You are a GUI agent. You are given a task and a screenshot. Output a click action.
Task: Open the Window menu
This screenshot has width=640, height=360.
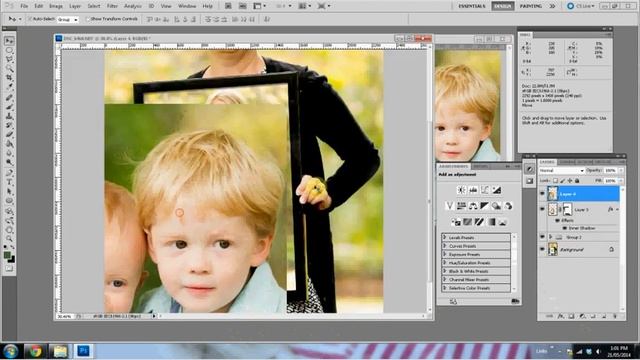187,6
